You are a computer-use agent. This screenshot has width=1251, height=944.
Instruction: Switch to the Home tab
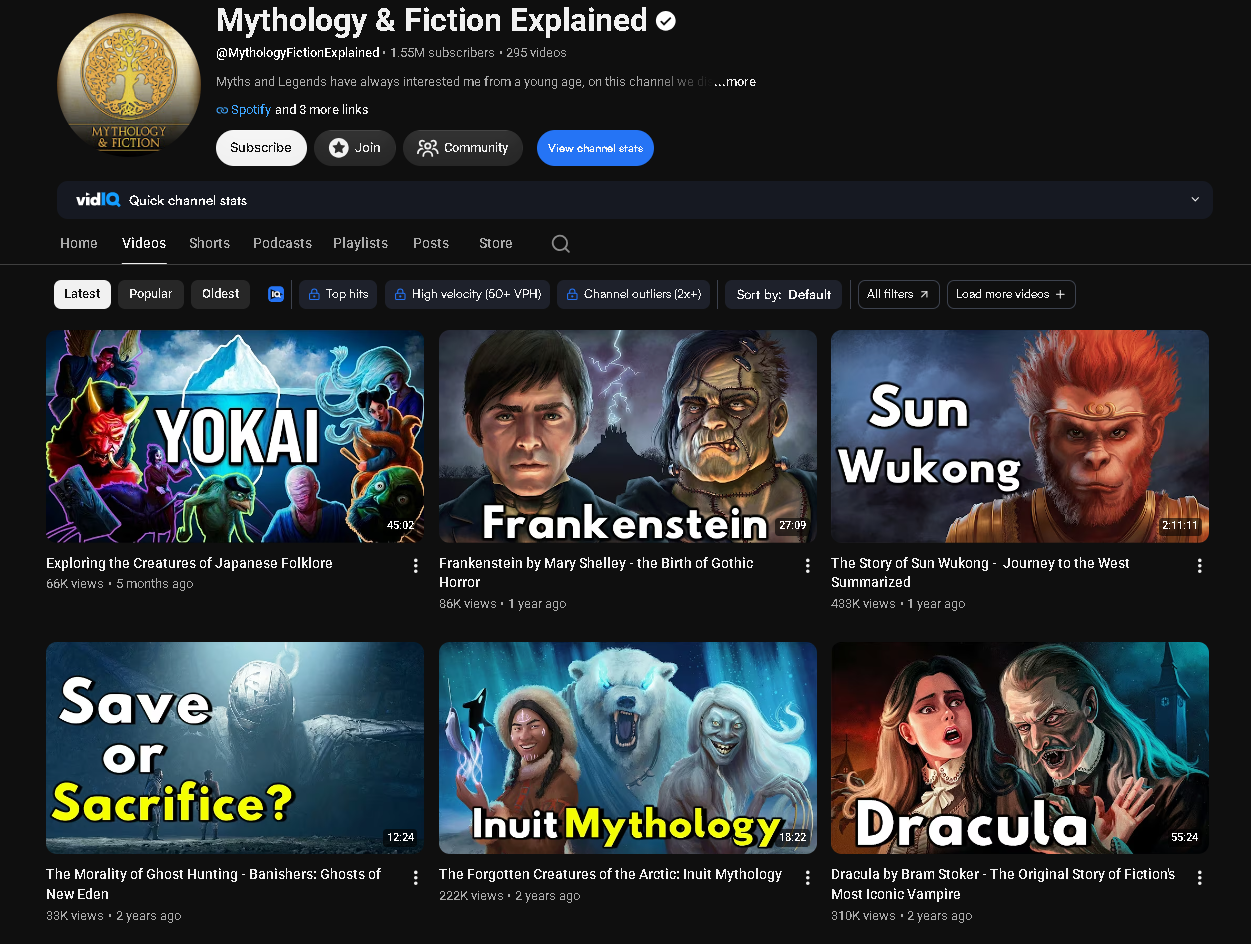[79, 243]
